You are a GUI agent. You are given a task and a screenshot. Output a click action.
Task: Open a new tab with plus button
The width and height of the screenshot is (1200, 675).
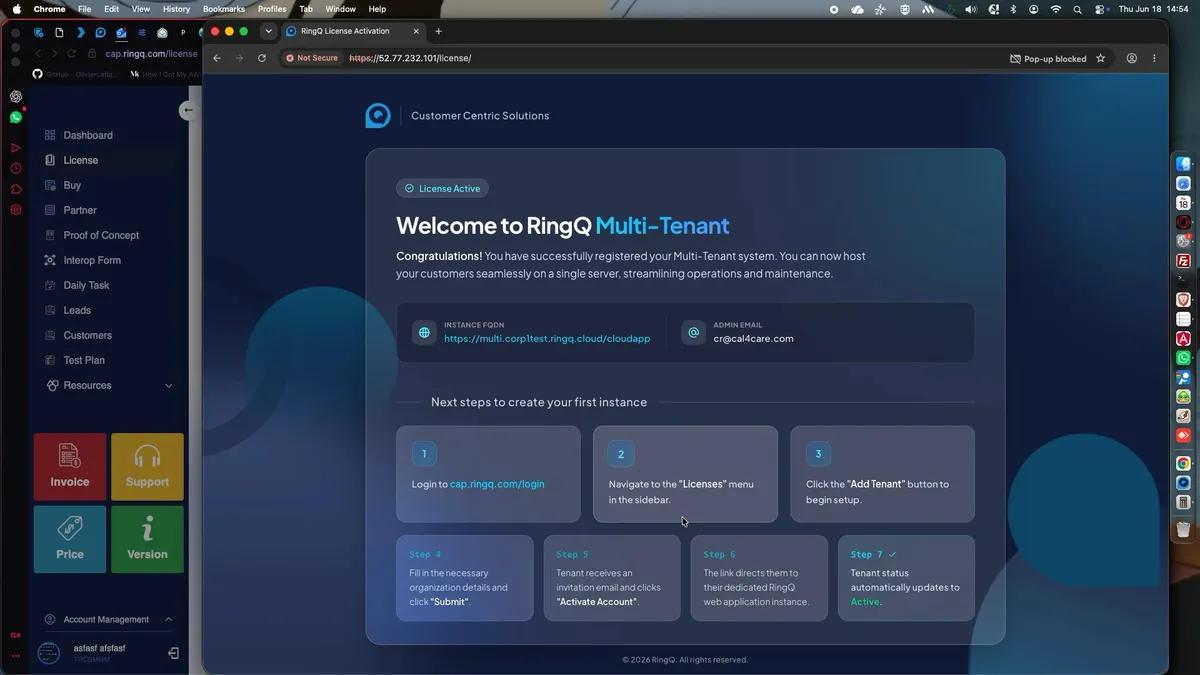(x=438, y=31)
